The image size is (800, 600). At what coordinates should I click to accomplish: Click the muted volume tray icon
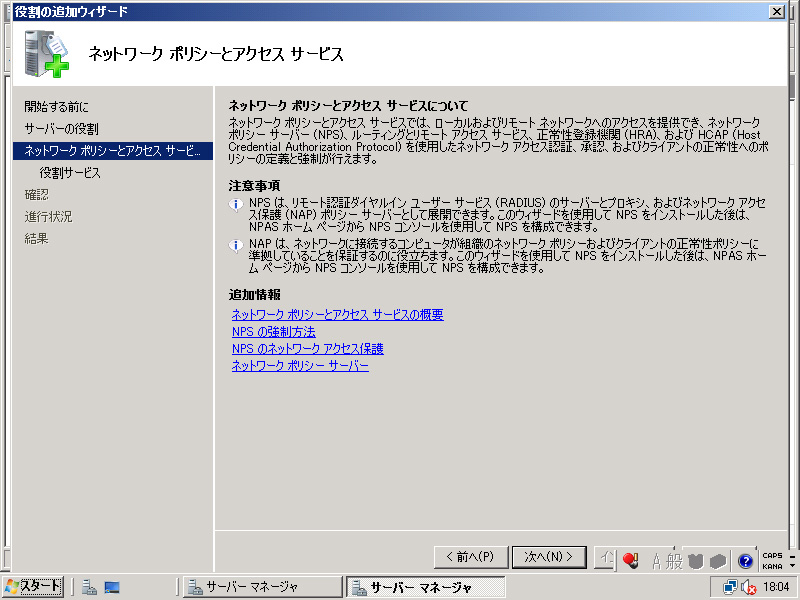748,587
